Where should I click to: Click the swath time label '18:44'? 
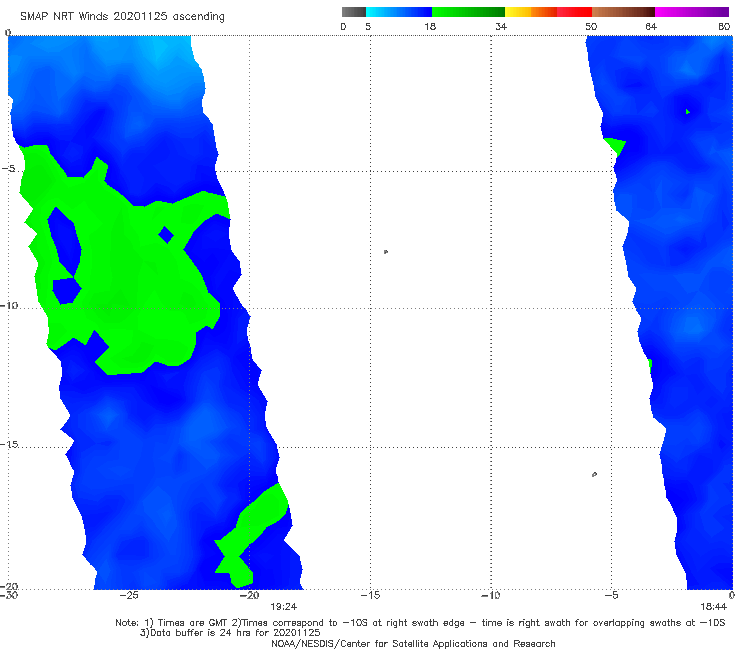714,607
